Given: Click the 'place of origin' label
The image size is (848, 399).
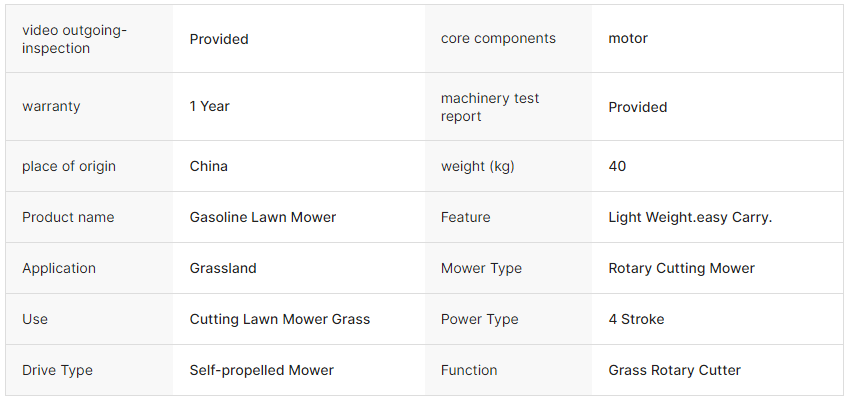Looking at the screenshot, I should 69,166.
